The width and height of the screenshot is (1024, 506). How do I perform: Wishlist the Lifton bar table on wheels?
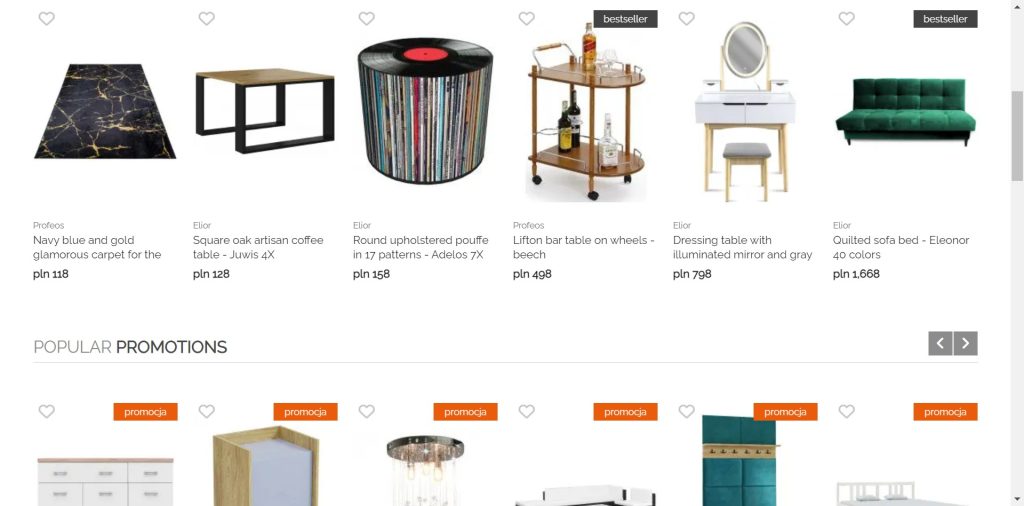(x=526, y=19)
